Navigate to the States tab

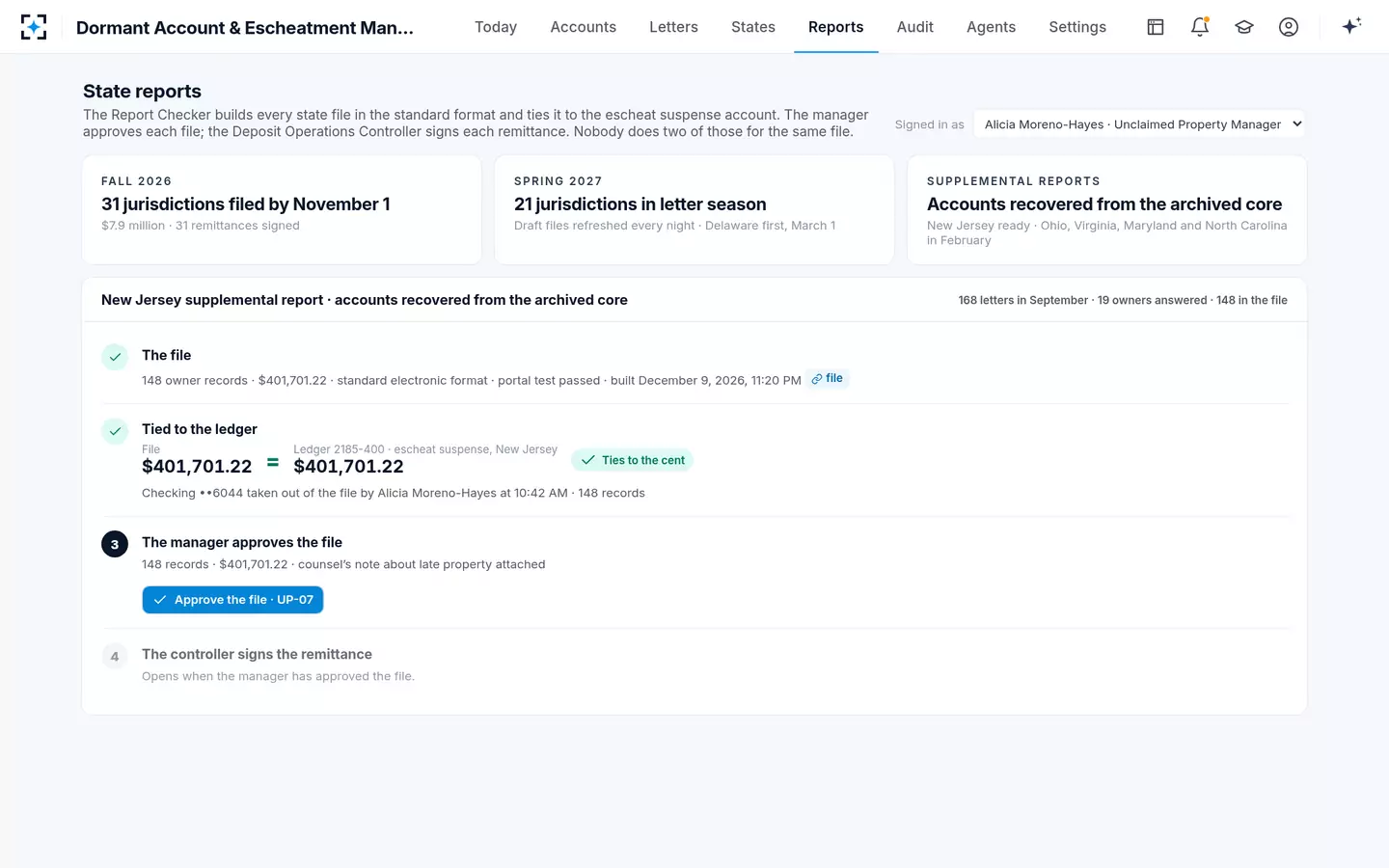[x=753, y=27]
